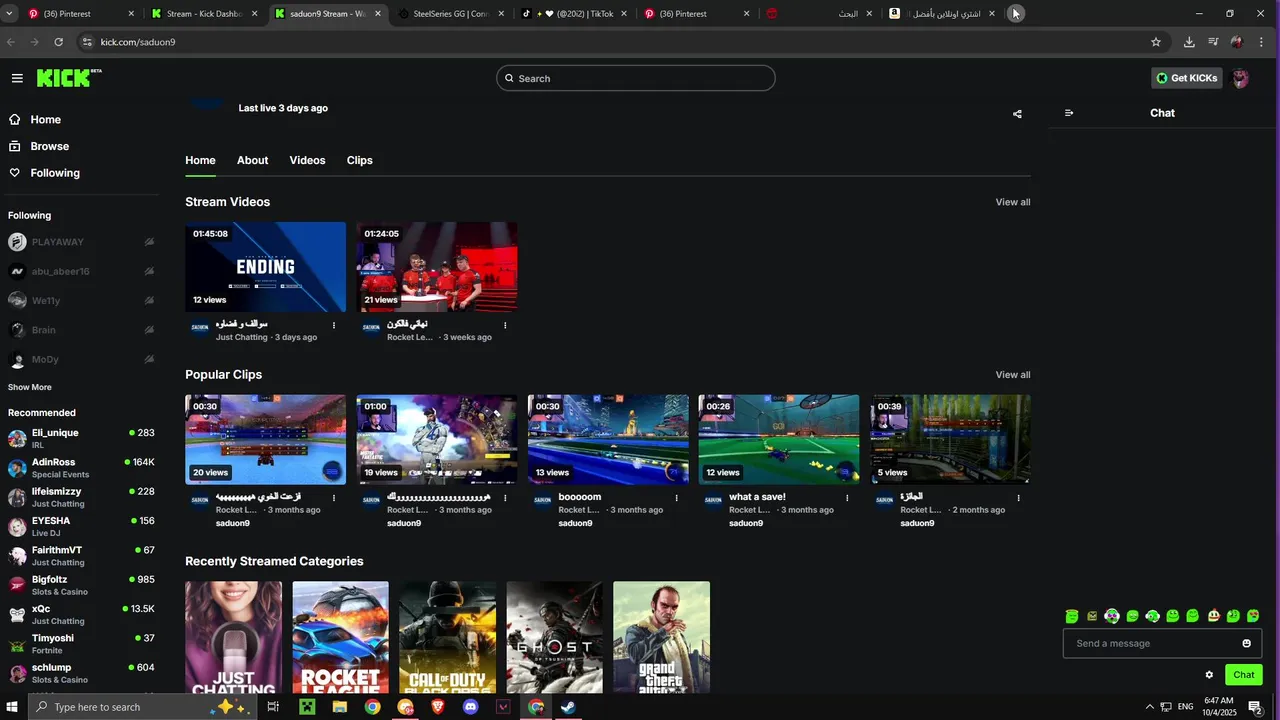
Task: Click the Get KICKs button
Action: pyautogui.click(x=1187, y=78)
